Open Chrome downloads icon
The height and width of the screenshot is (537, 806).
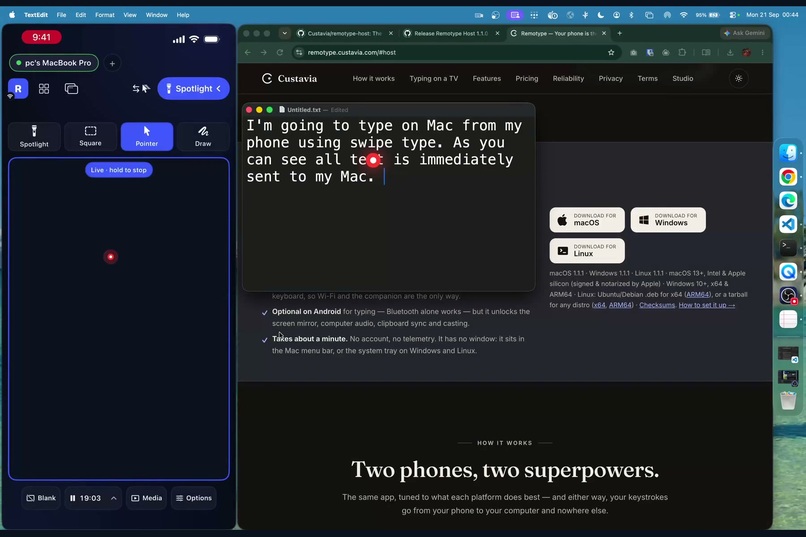[729, 52]
